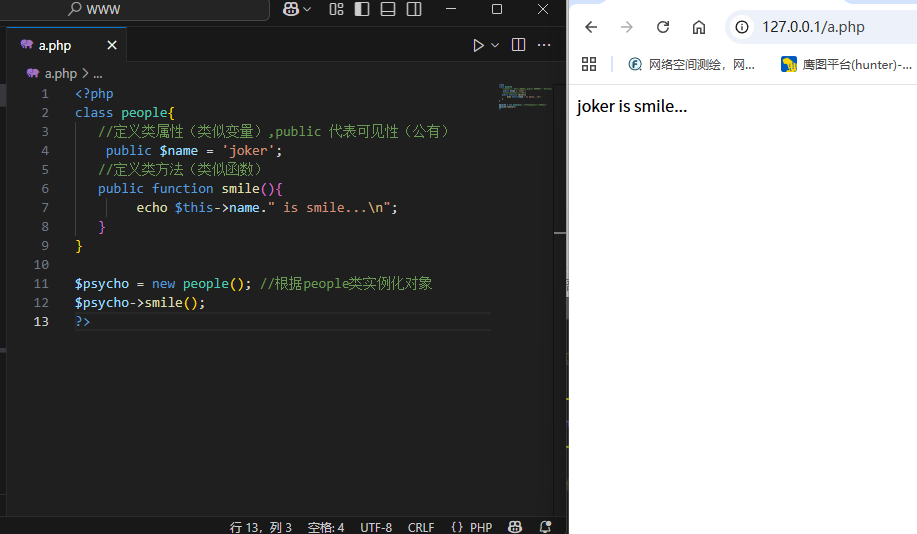The width and height of the screenshot is (917, 534).
Task: Reload the browser page
Action: [663, 27]
